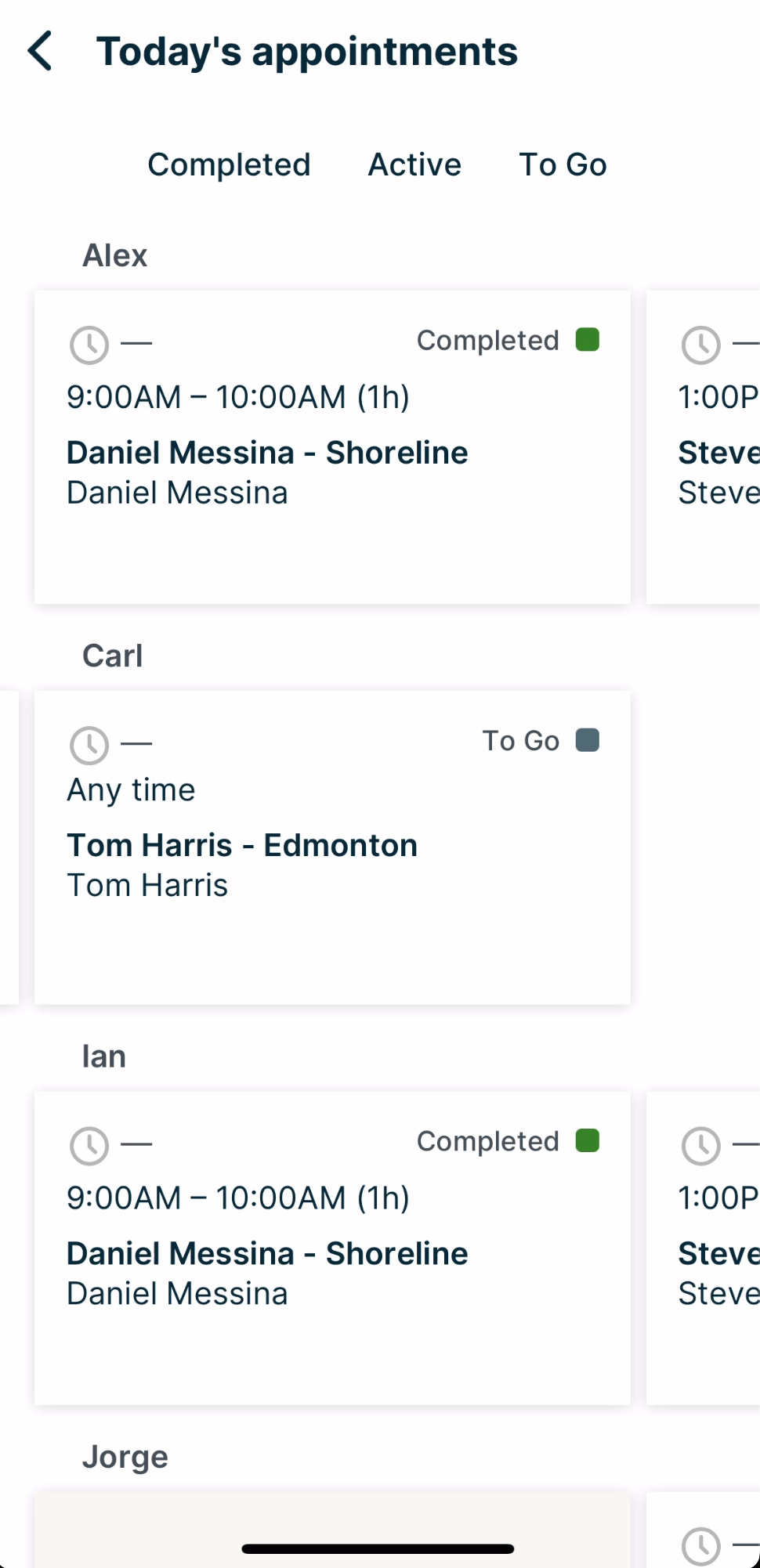Click clock icon on Alex's second card
Viewport: 760px width, 1568px height.
pyautogui.click(x=700, y=345)
